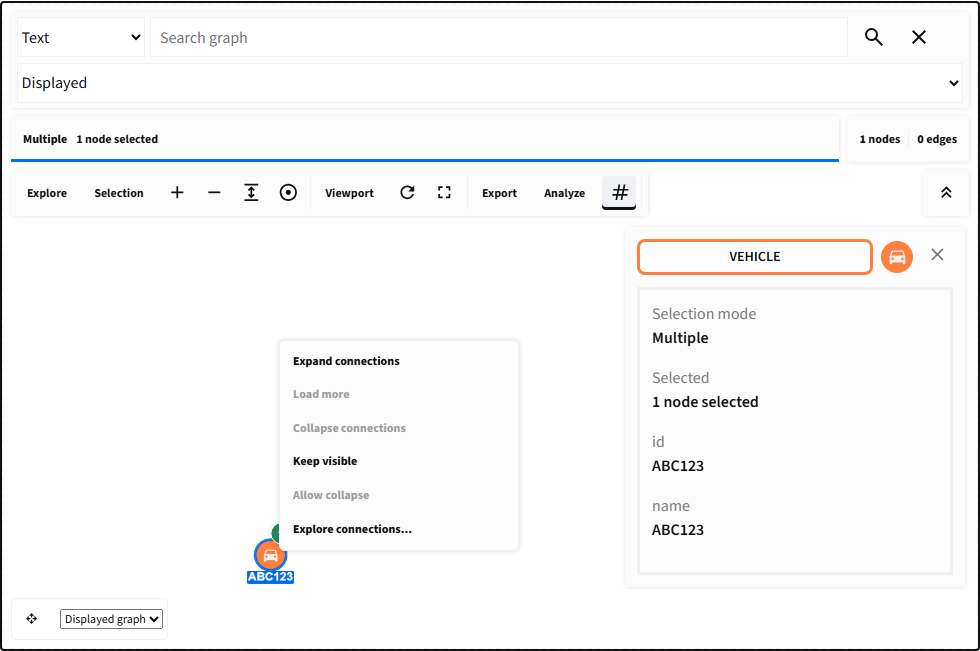980x651 pixels.
Task: Click the fit-to-screen brackets icon
Action: click(444, 192)
